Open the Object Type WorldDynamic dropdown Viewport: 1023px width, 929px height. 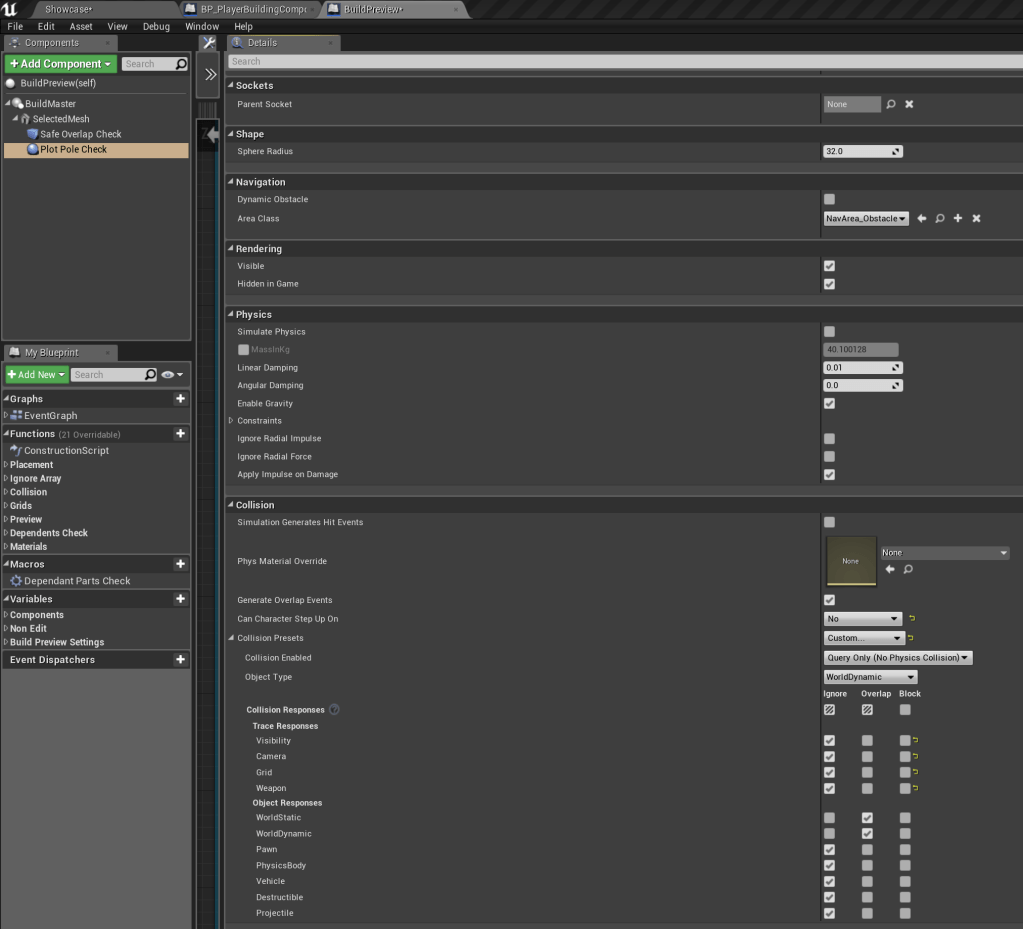tap(870, 677)
